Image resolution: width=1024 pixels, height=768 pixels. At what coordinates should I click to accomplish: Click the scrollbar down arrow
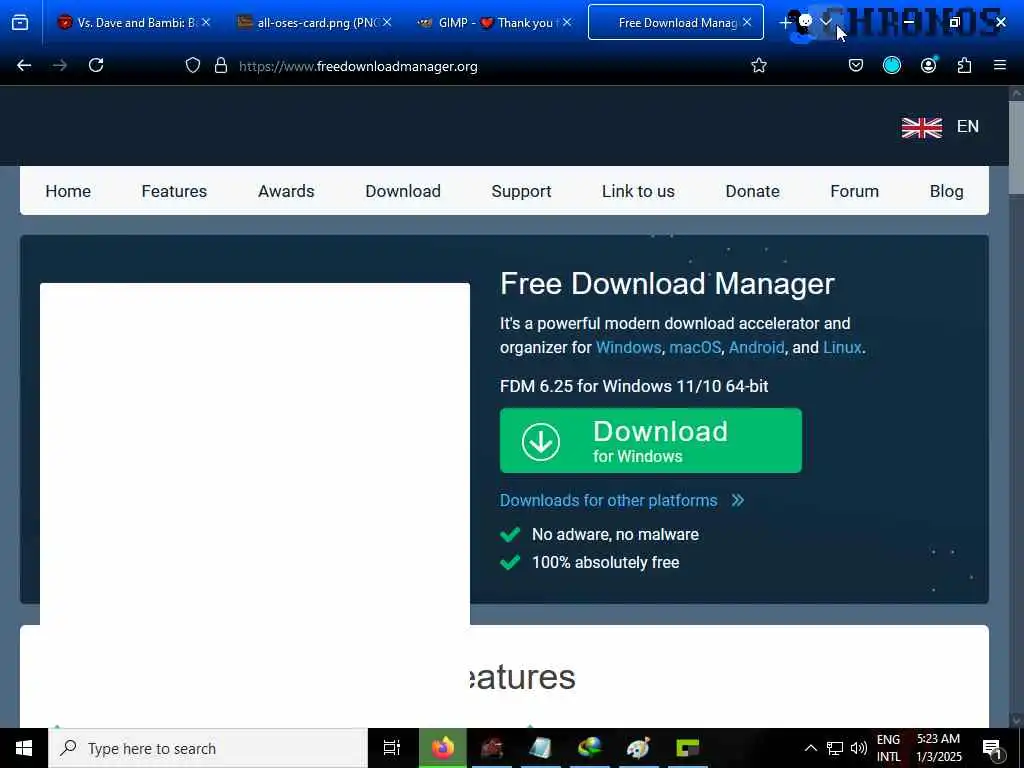[1016, 721]
